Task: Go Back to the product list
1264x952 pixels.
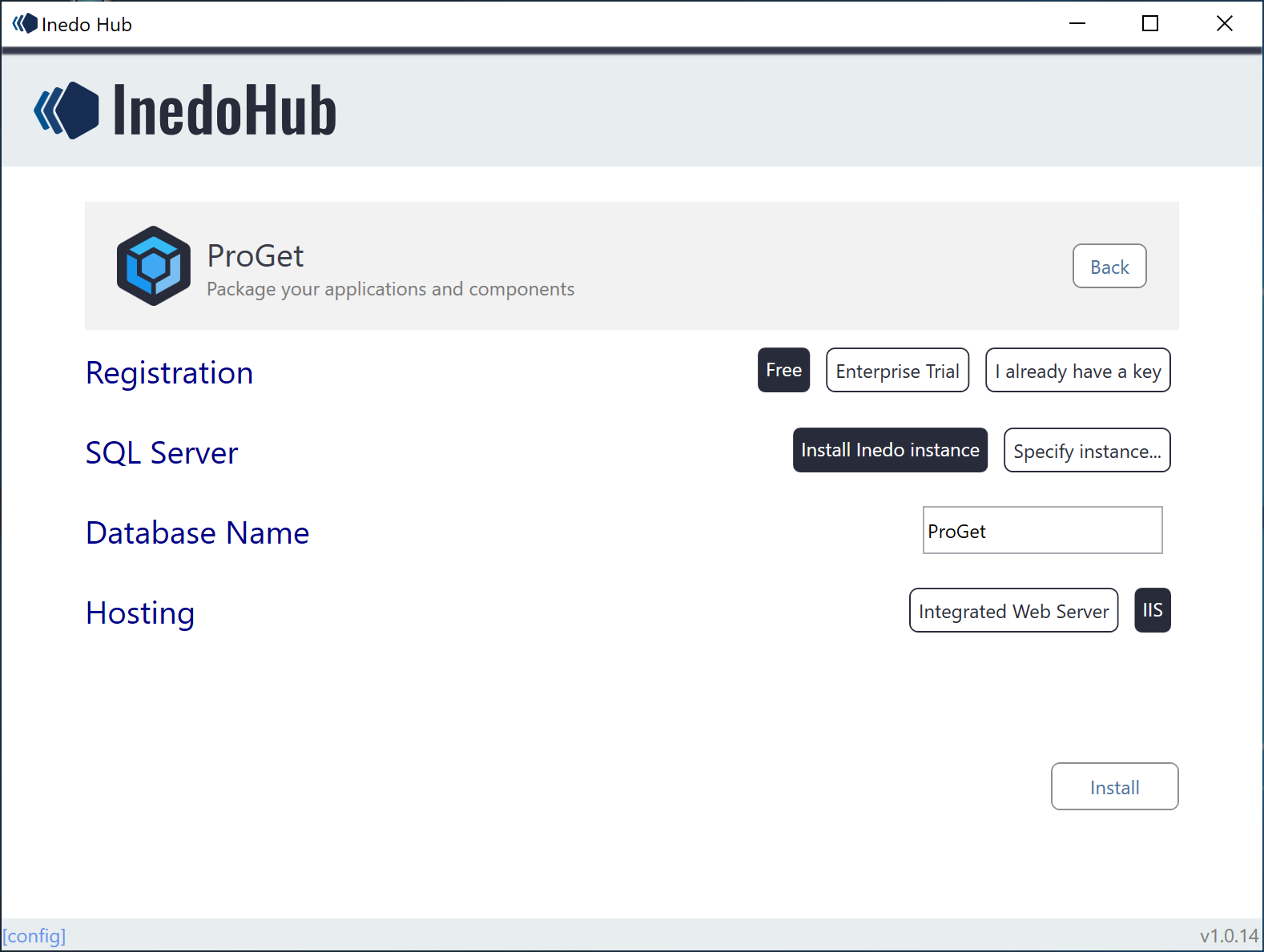Action: point(1109,266)
